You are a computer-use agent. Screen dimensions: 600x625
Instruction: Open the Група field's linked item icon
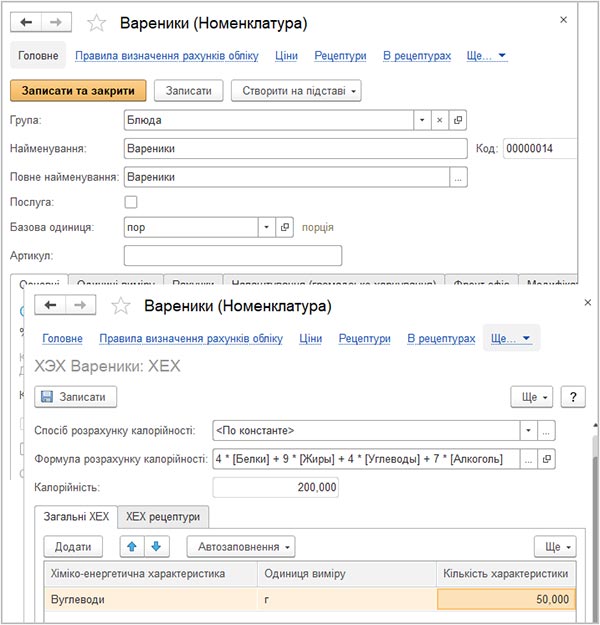coord(458,120)
